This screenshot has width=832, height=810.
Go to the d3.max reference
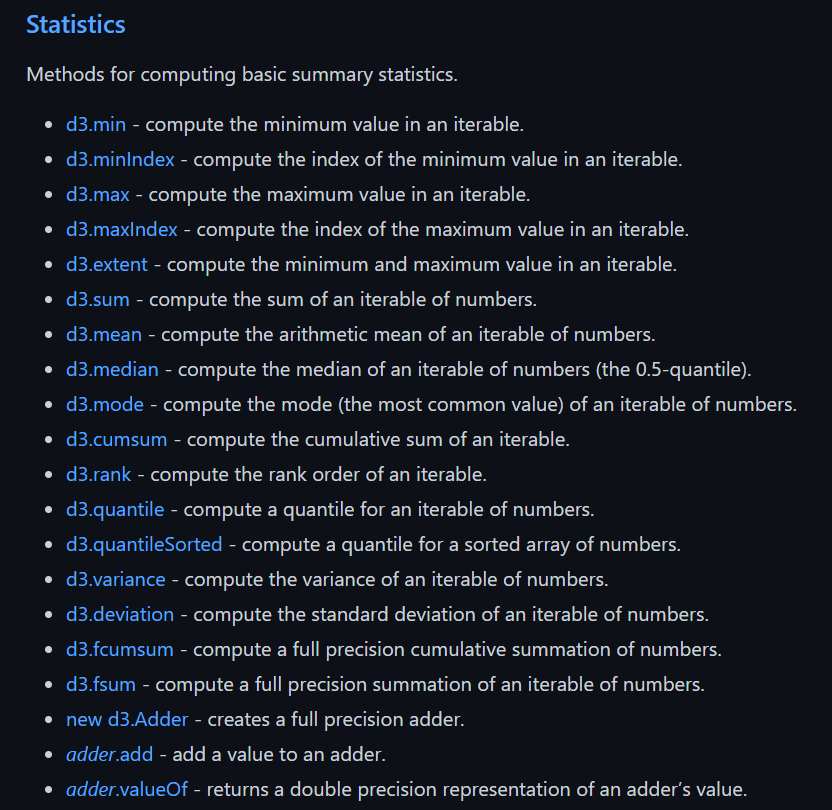click(98, 195)
